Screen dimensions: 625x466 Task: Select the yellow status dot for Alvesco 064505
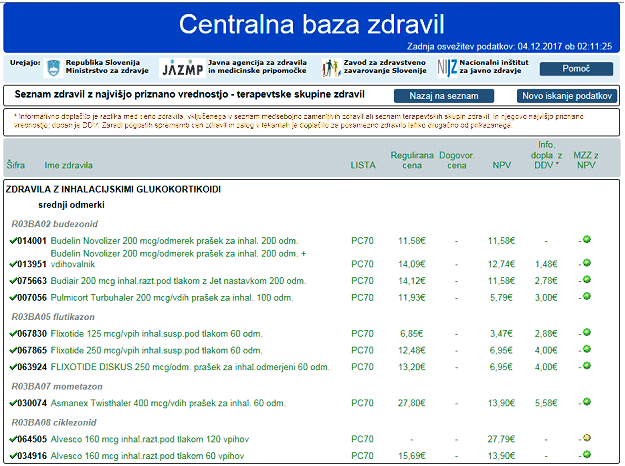pyautogui.click(x=587, y=438)
